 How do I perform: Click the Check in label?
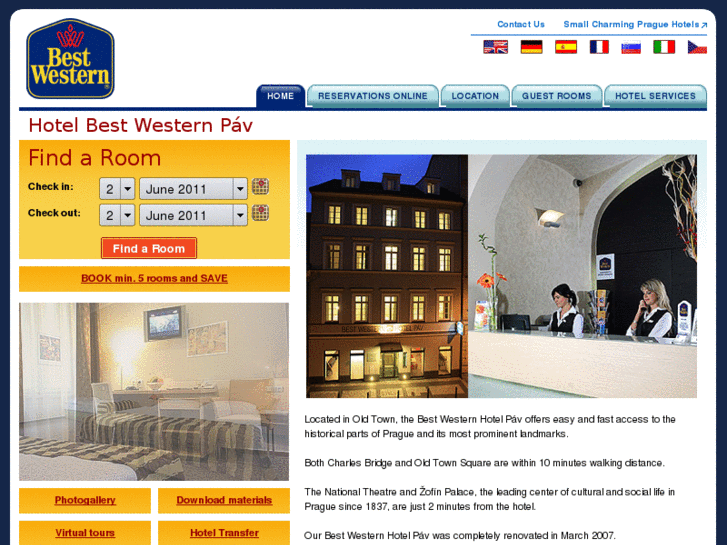[x=51, y=186]
